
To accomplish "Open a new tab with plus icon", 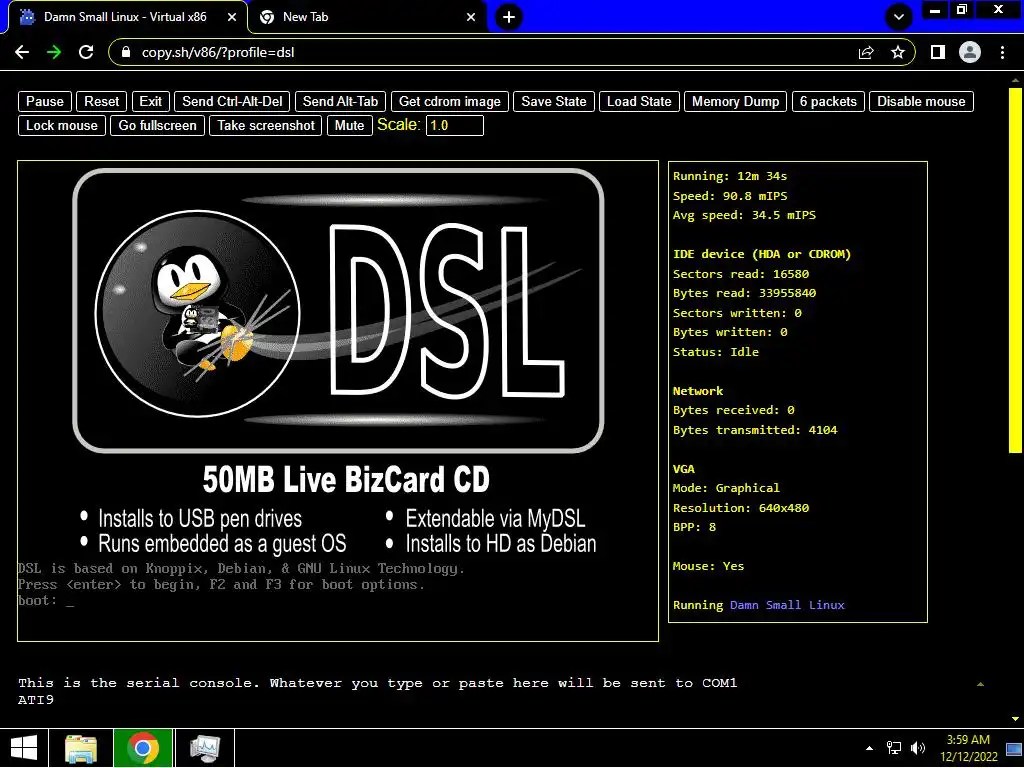I will [509, 17].
